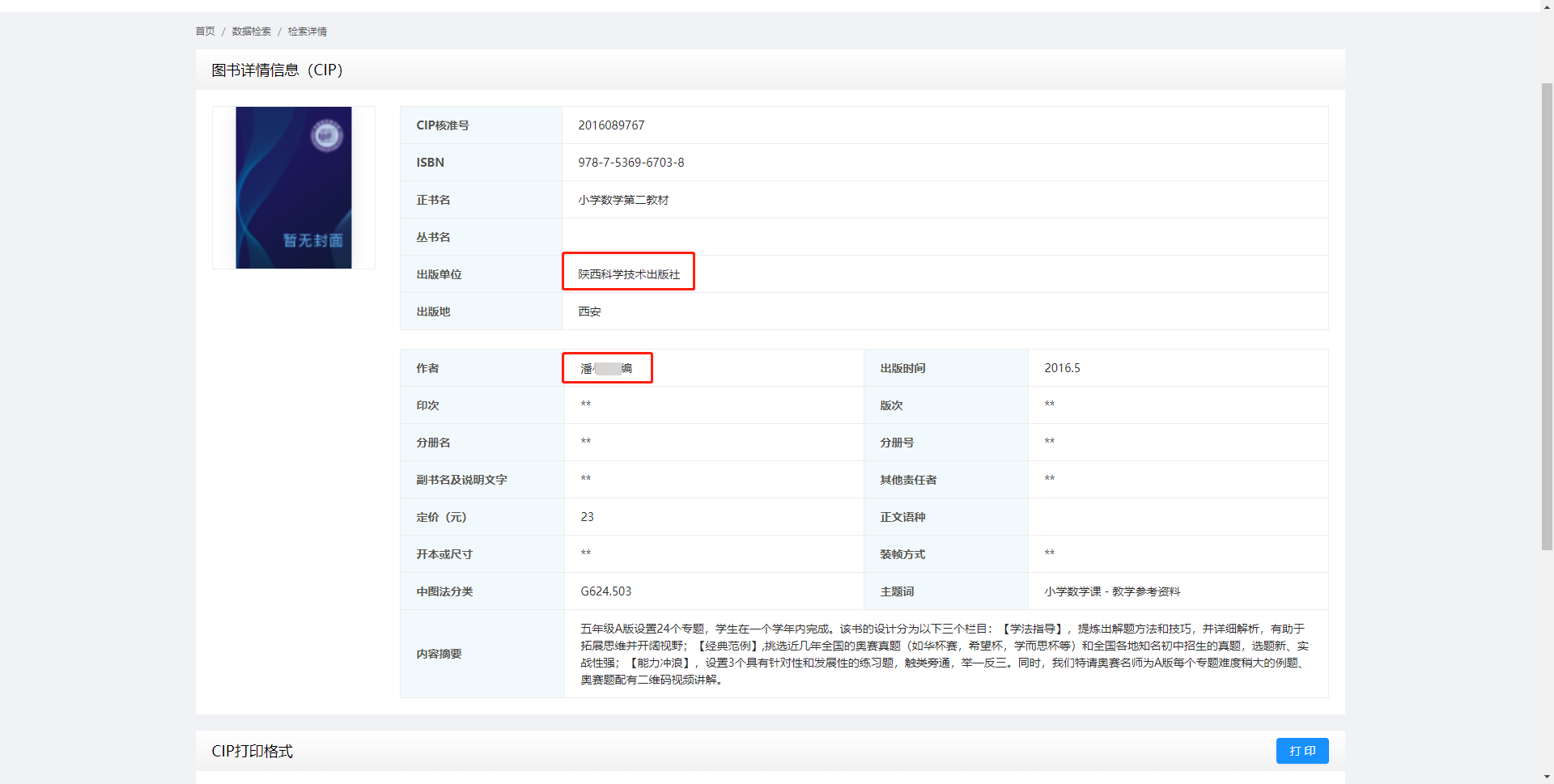This screenshot has height=784, width=1554.
Task: Click the ISBN value 978-7-5369-6703-8
Action: coord(631,162)
